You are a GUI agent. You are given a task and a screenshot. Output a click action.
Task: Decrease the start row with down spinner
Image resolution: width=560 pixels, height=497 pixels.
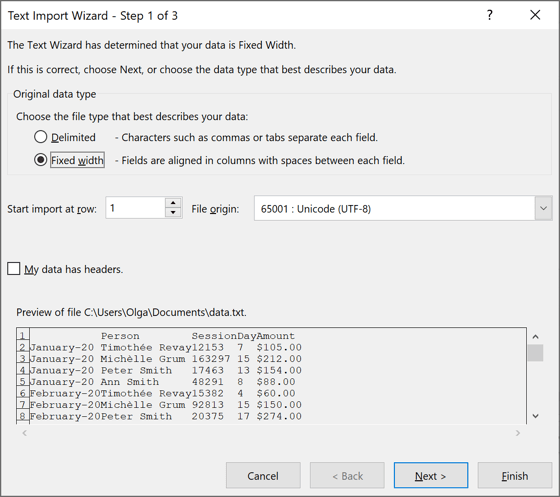click(x=173, y=213)
